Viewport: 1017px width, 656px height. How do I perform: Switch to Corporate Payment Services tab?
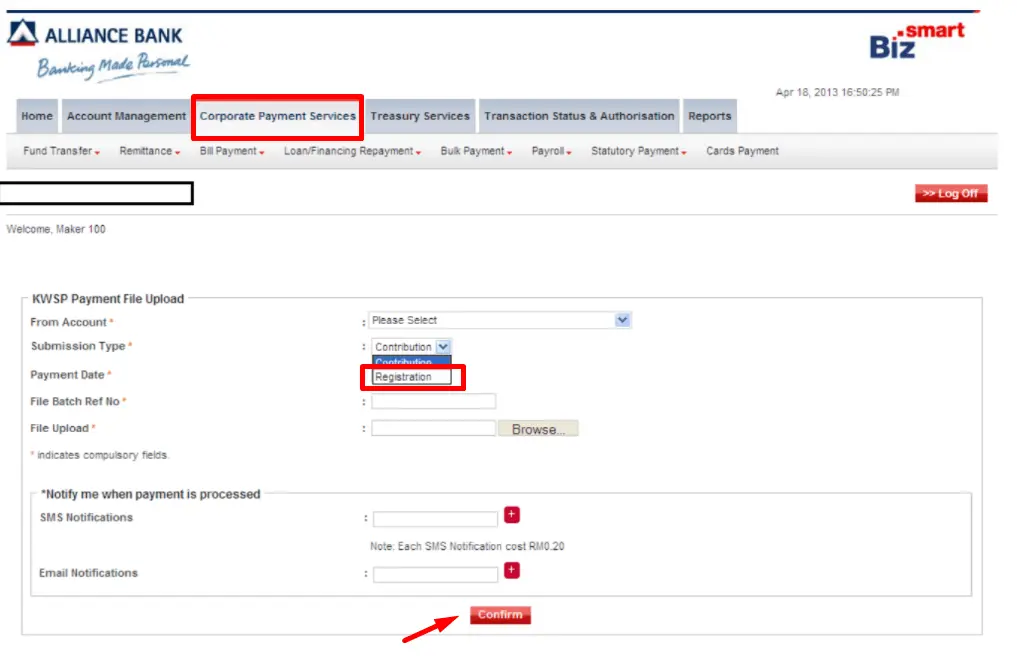tap(278, 117)
